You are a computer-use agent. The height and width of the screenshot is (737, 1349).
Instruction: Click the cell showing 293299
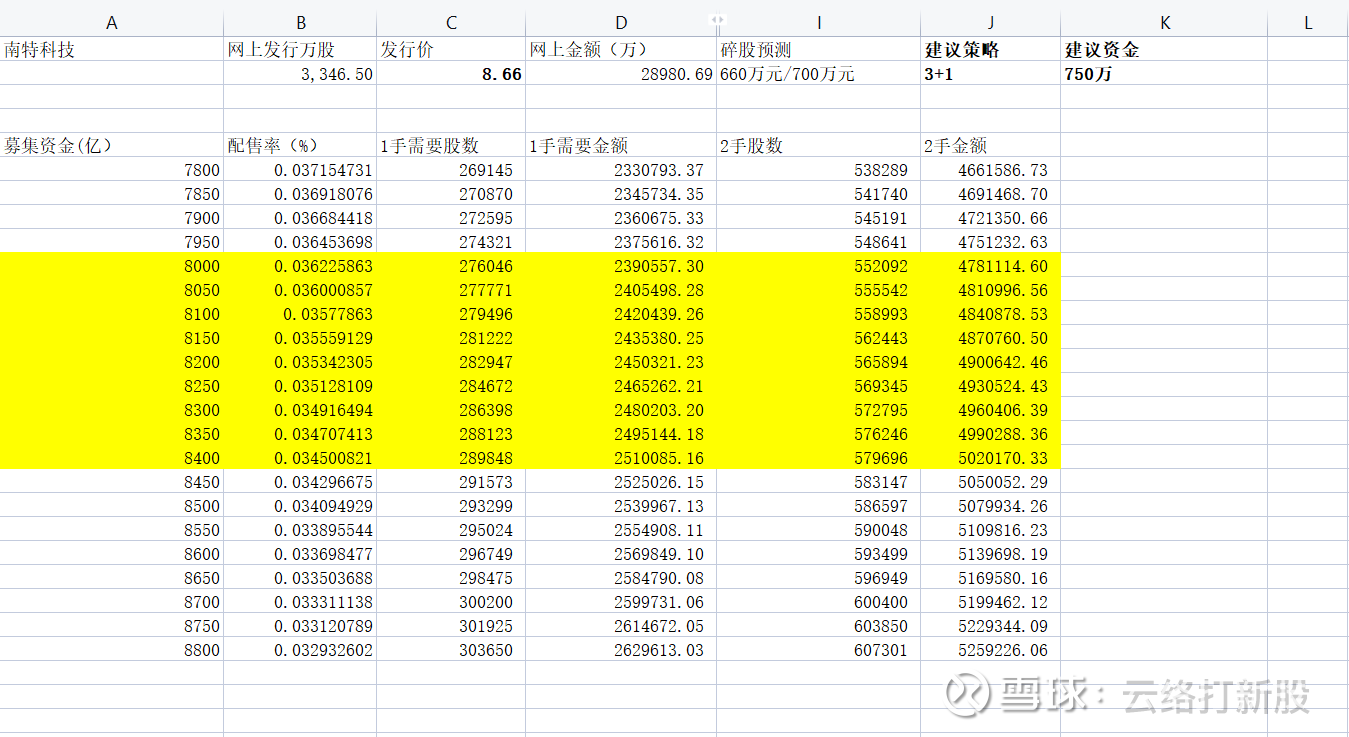tap(452, 506)
